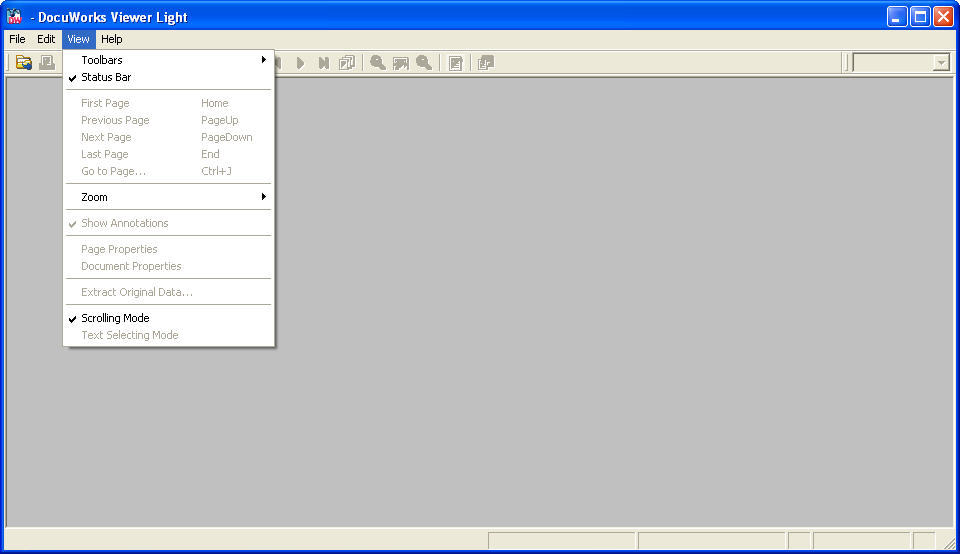The image size is (960, 554).
Task: Choose Last Page menu entry
Action: click(x=169, y=154)
